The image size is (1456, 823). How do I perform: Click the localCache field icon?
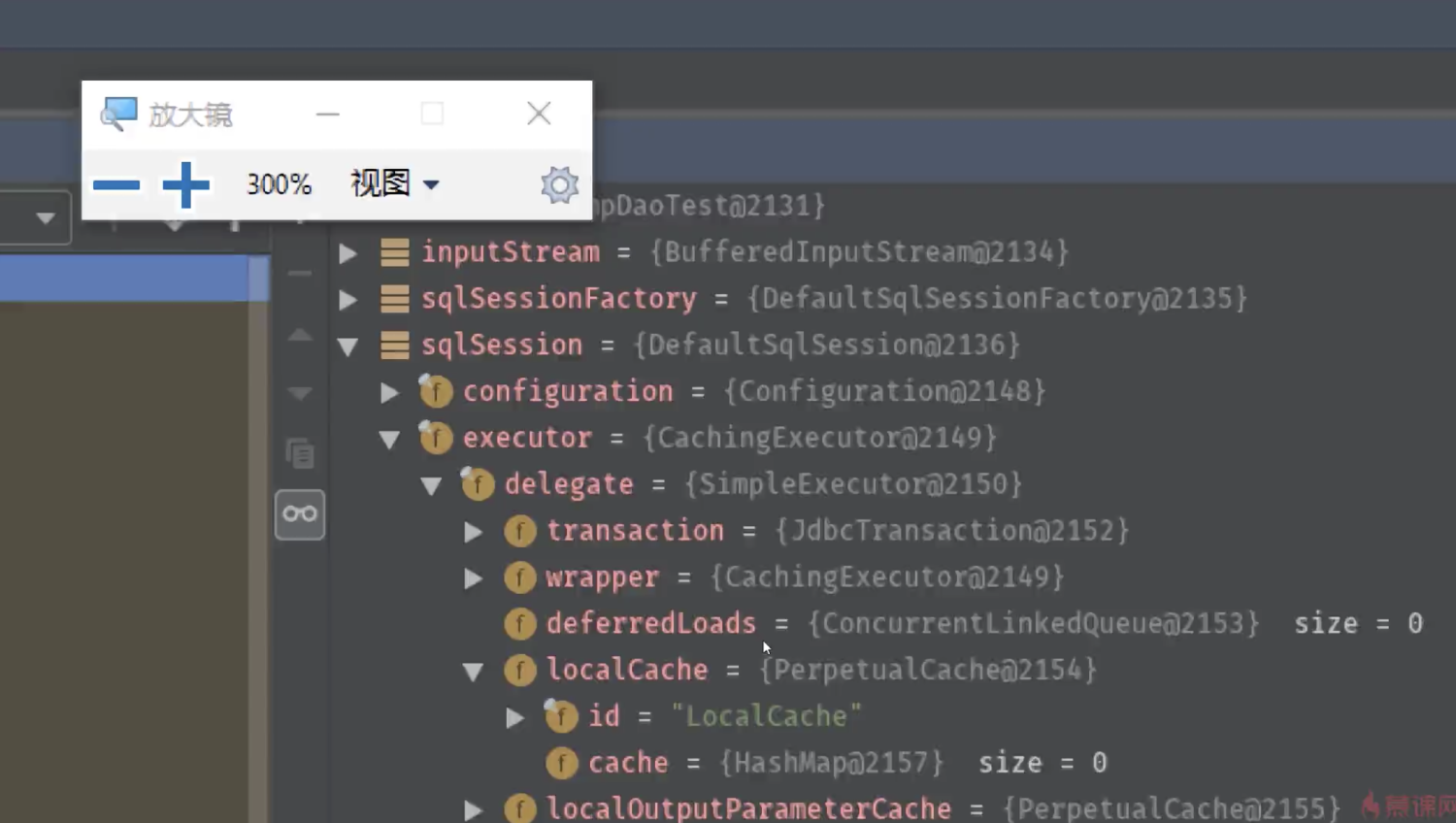[520, 670]
